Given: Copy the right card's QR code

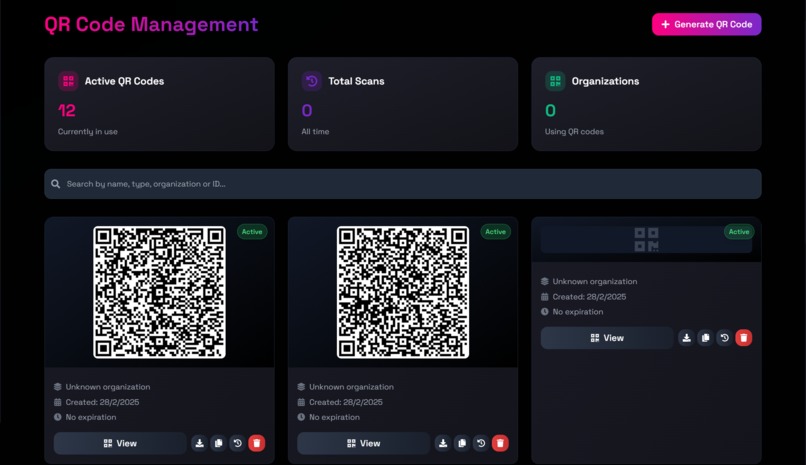Looking at the screenshot, I should pos(705,338).
